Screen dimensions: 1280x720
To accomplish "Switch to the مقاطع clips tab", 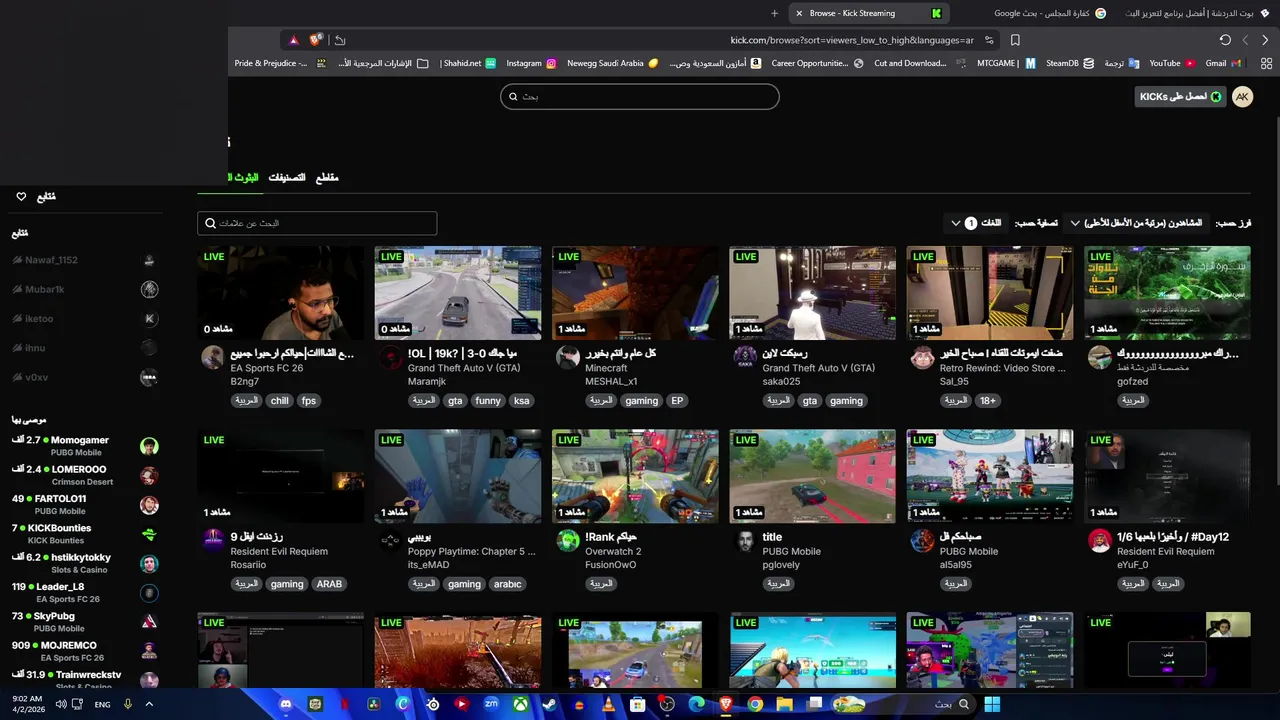I will pos(327,177).
